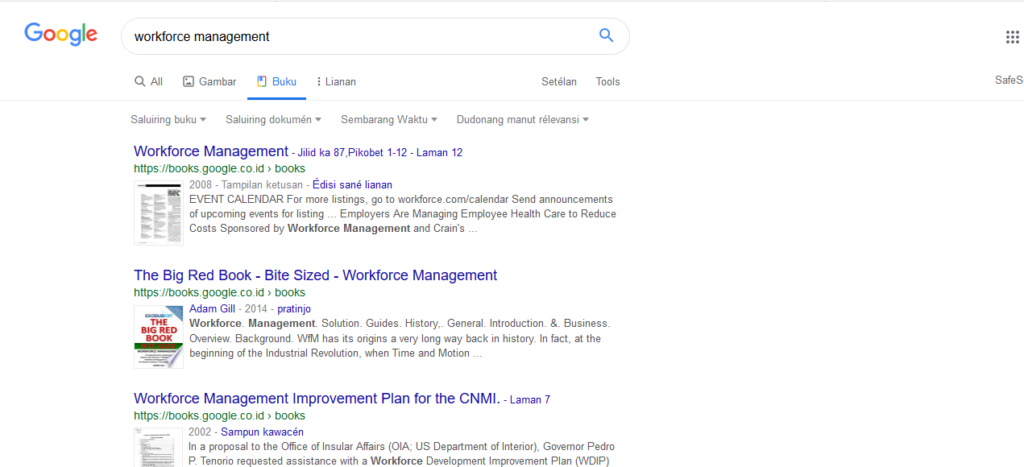Image resolution: width=1024 pixels, height=467 pixels.
Task: Open Setélan settings menu
Action: pyautogui.click(x=559, y=82)
